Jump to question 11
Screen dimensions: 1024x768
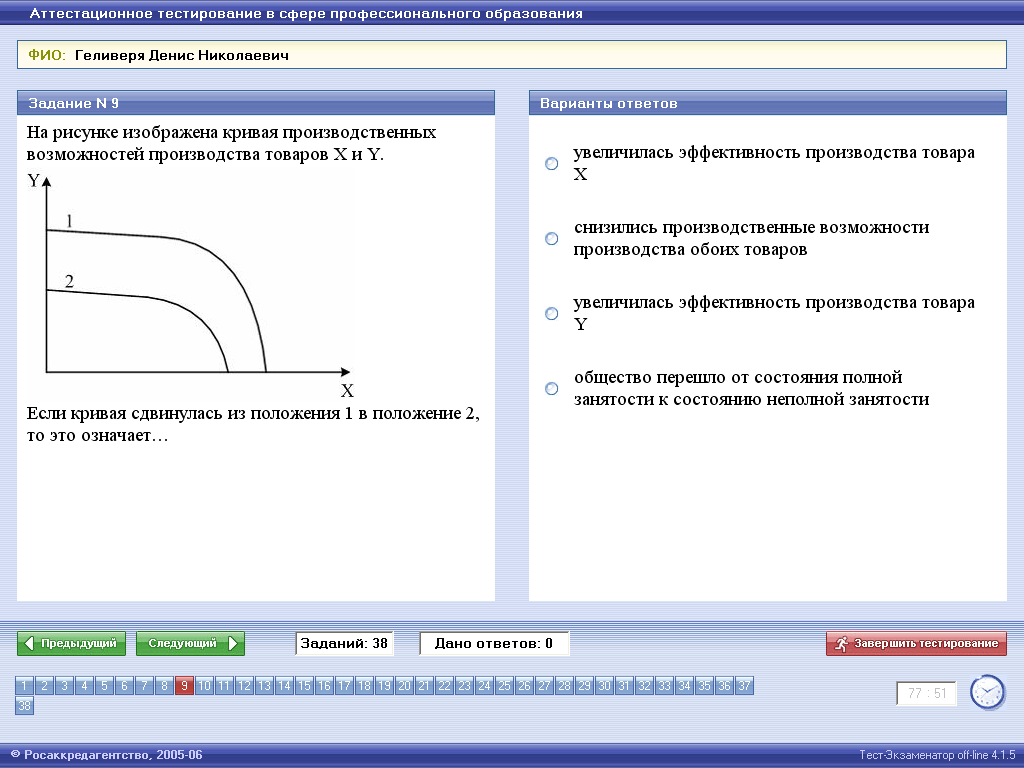coord(224,686)
